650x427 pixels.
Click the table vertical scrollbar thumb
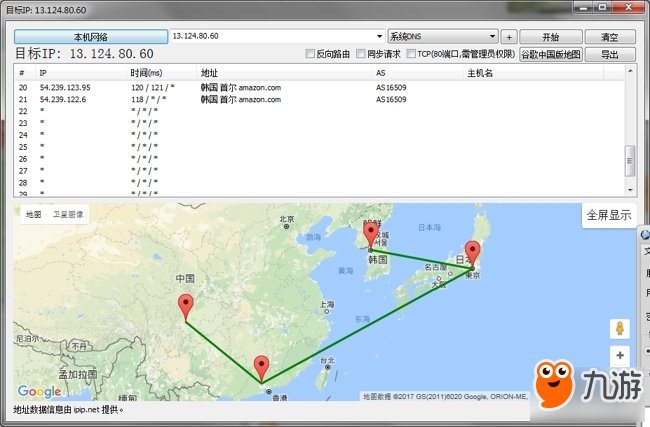click(630, 161)
